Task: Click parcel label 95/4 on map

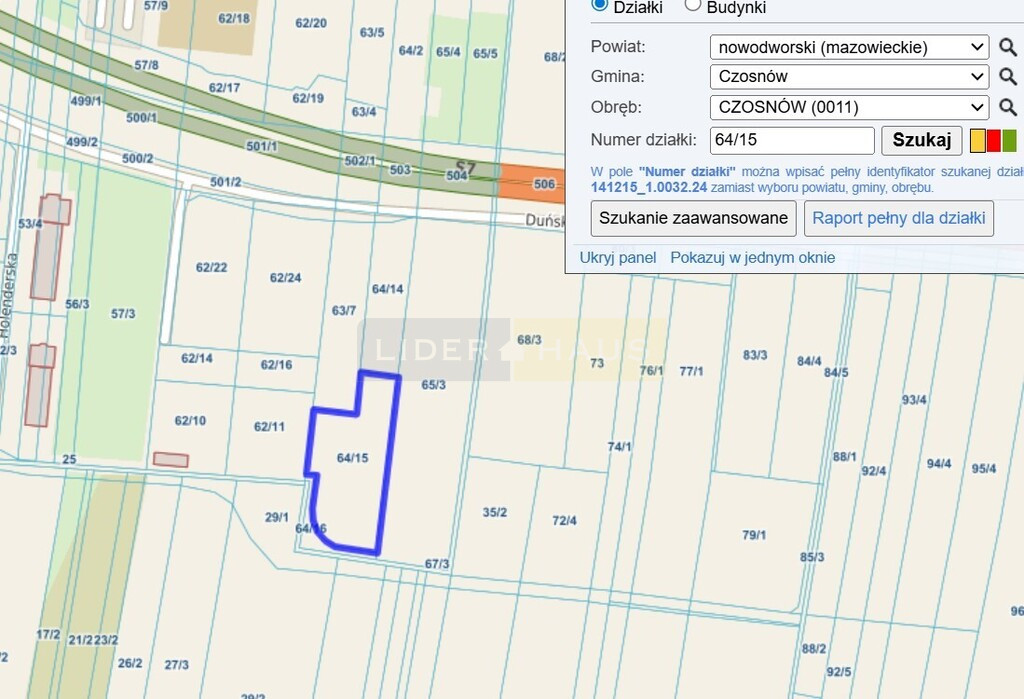Action: pyautogui.click(x=984, y=468)
